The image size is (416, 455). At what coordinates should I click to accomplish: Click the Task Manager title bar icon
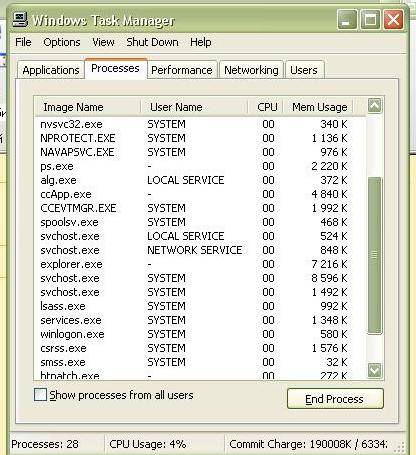pyautogui.click(x=20, y=20)
